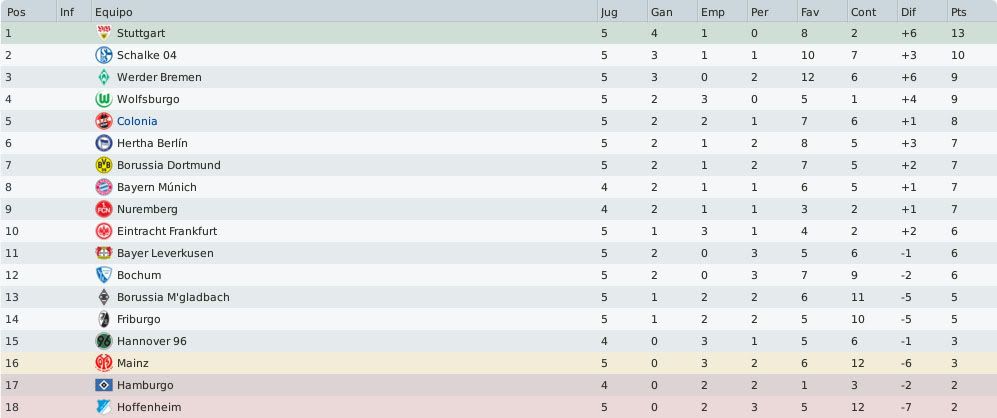
Task: Select the Schalke 04 badge icon
Action: [x=103, y=55]
